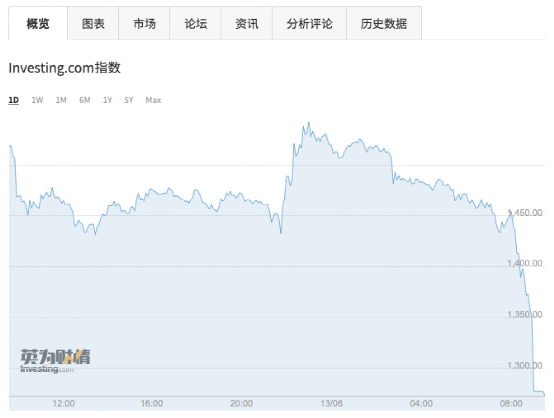Click the 13/06 date axis marker
This screenshot has width=554, height=418.
pos(331,404)
